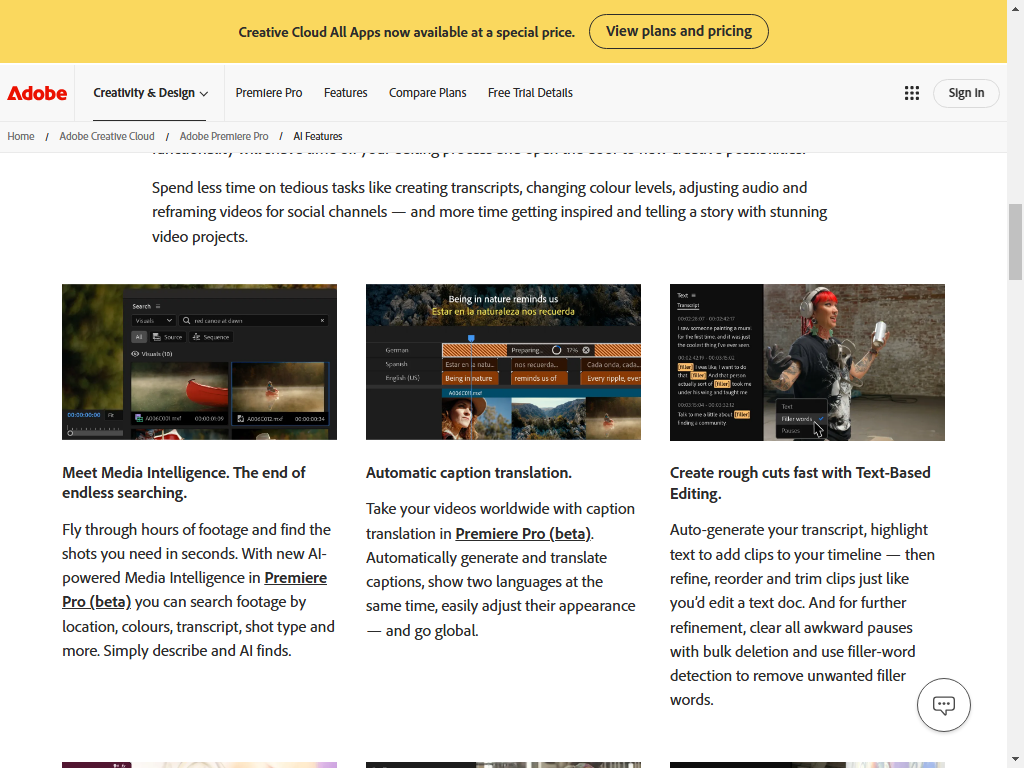Open Compare Plans in the navigation
The width and height of the screenshot is (1024, 768).
click(x=428, y=93)
